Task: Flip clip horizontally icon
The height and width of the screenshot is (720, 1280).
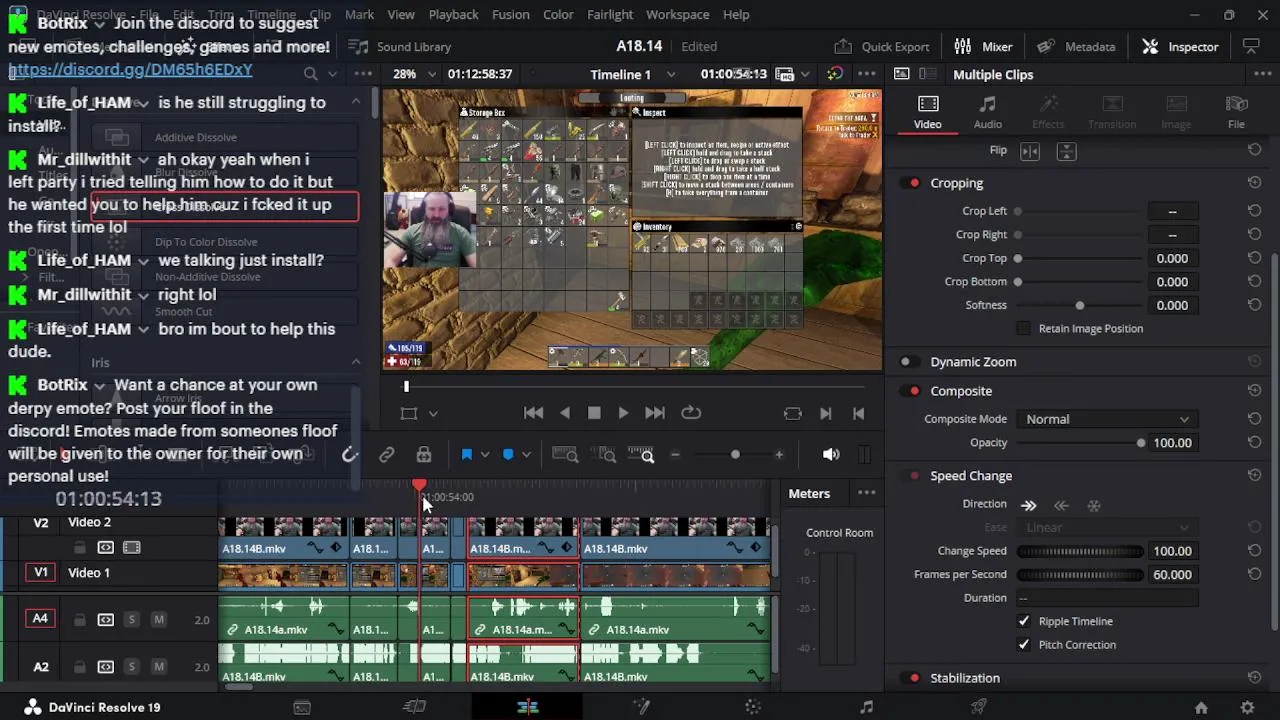Action: click(x=1030, y=151)
